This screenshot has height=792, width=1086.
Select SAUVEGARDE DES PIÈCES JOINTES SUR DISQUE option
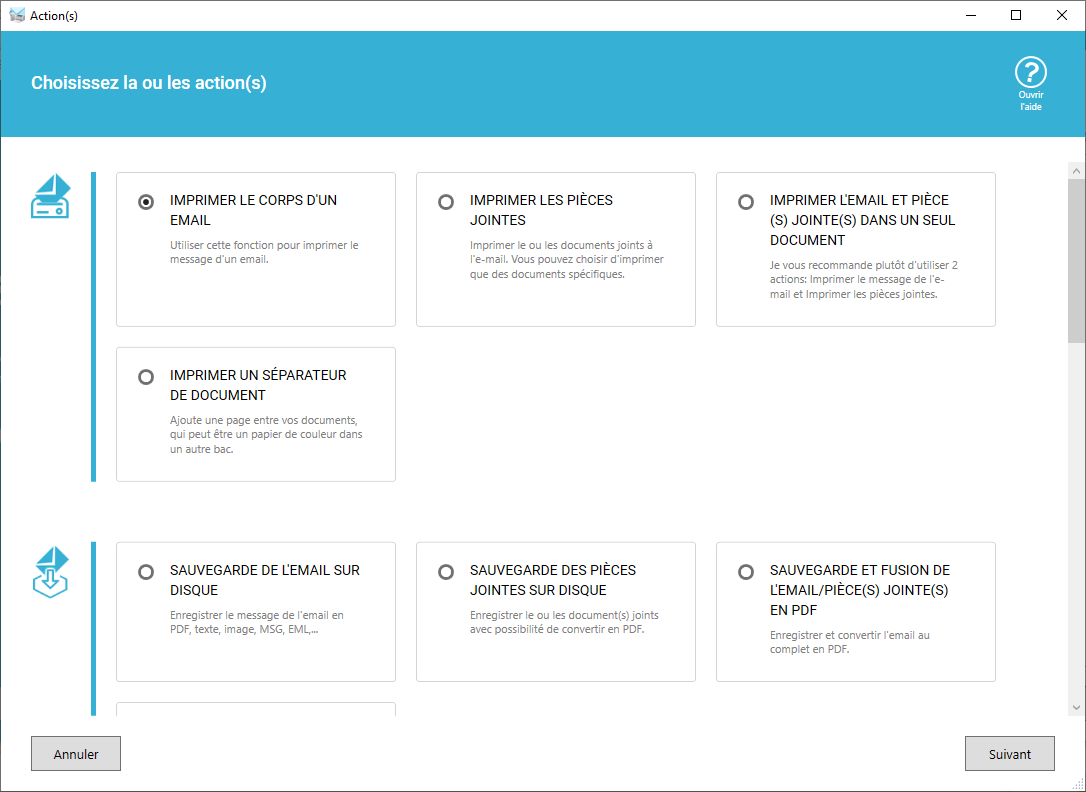pyautogui.click(x=445, y=572)
